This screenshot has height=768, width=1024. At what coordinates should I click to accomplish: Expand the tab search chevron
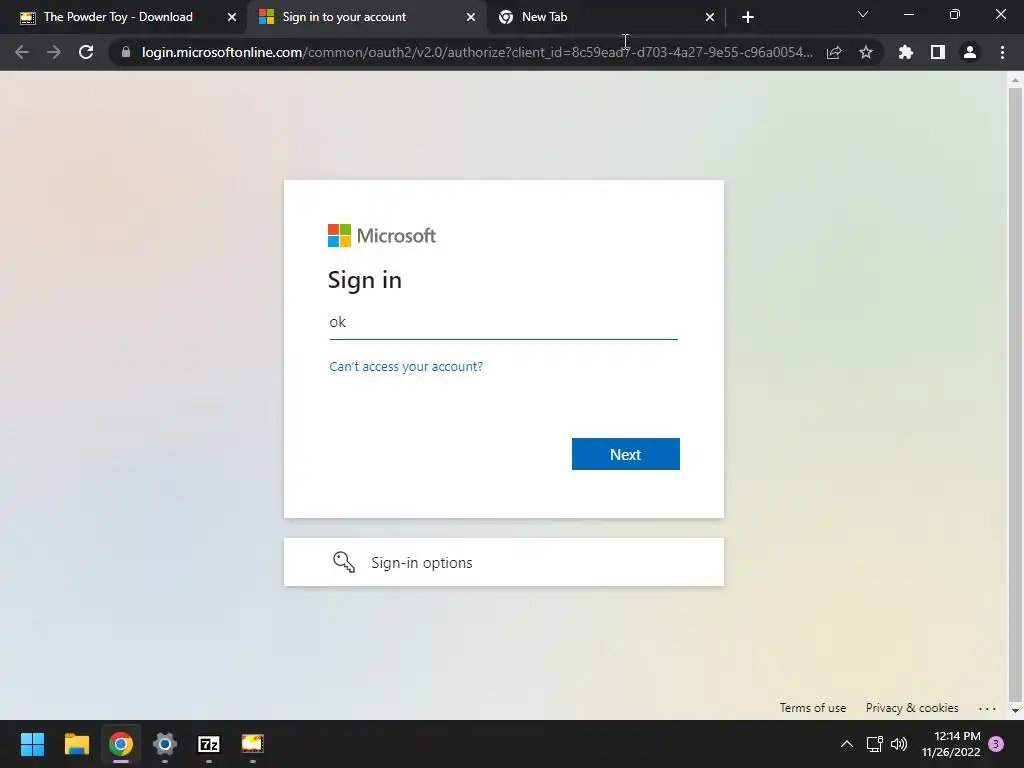(863, 14)
